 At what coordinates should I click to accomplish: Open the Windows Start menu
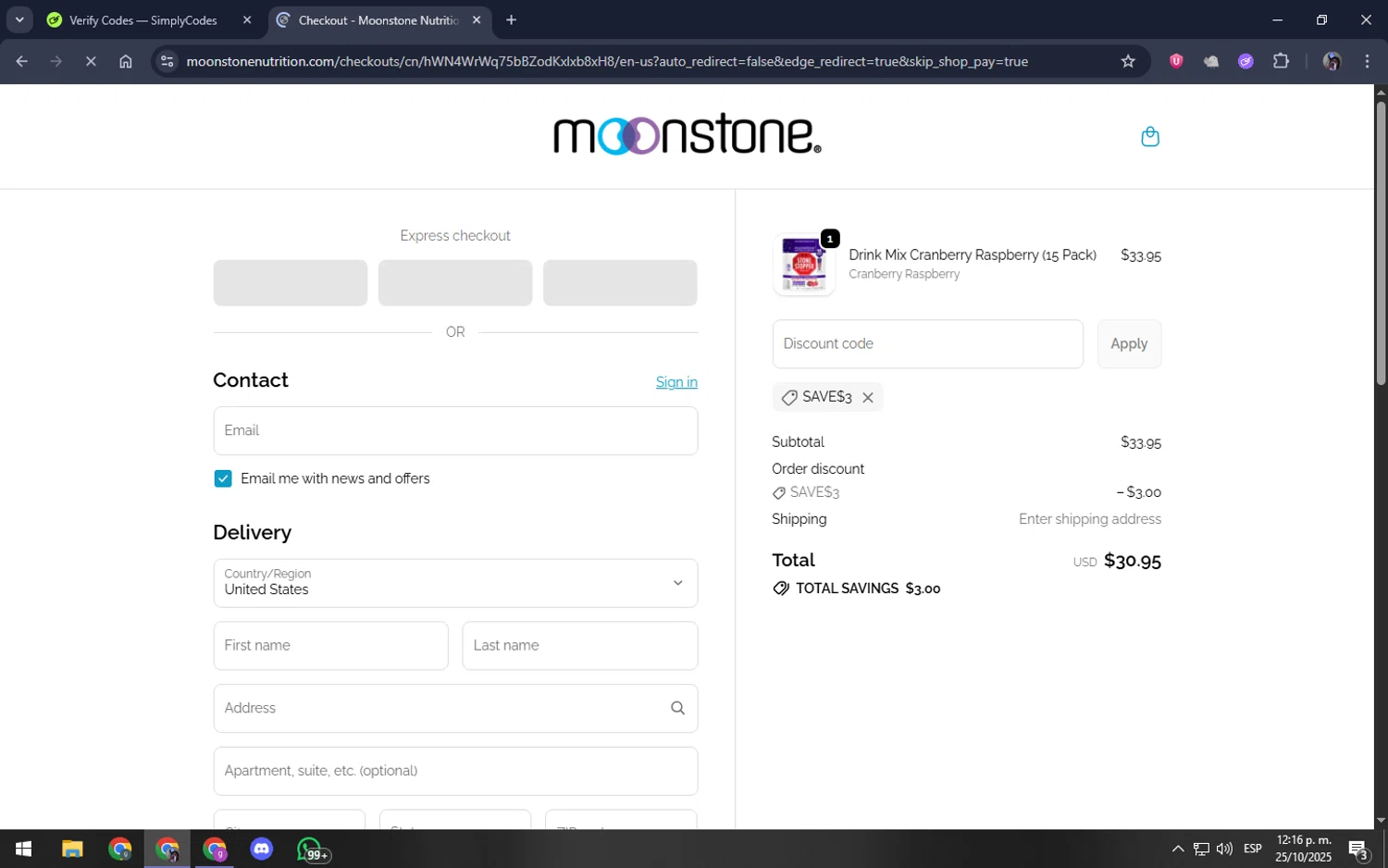[24, 849]
